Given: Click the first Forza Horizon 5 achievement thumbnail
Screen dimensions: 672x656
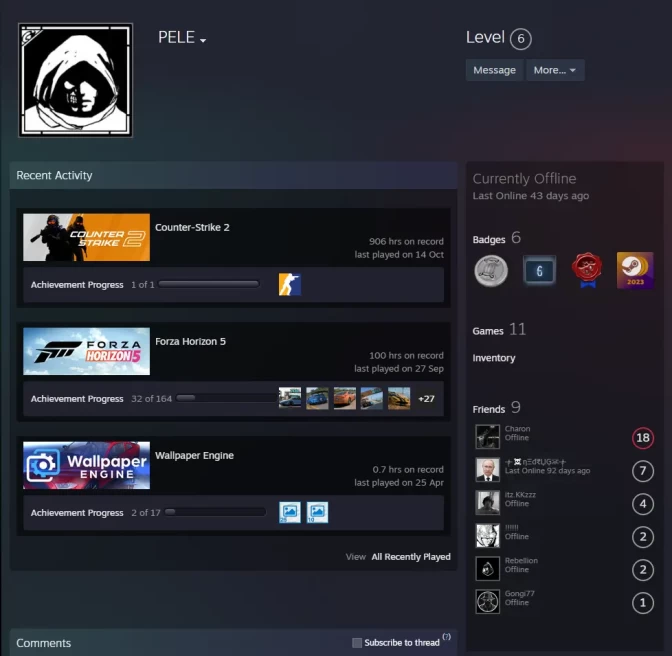Looking at the screenshot, I should click(x=290, y=398).
